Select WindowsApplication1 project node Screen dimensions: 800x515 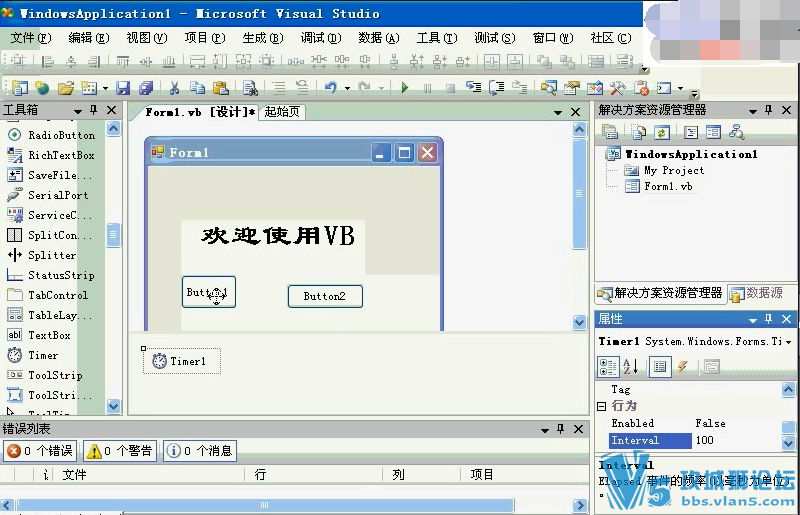[x=691, y=154]
